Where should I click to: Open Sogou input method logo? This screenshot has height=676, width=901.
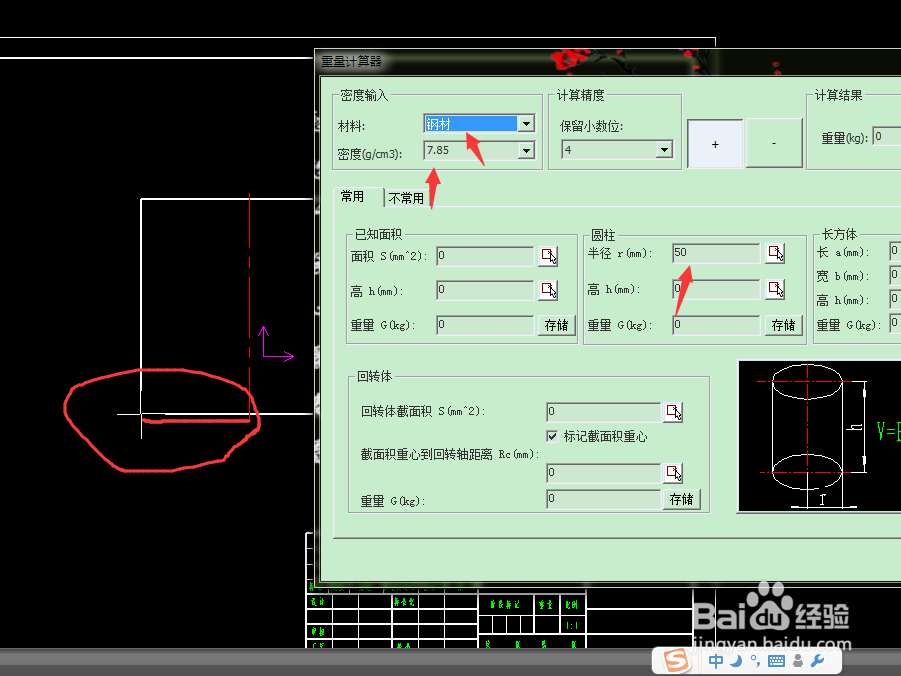676,661
